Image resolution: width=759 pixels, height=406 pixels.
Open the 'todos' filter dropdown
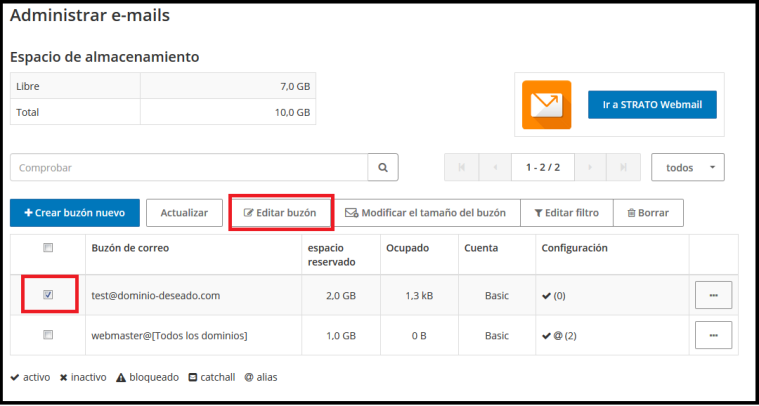(687, 168)
